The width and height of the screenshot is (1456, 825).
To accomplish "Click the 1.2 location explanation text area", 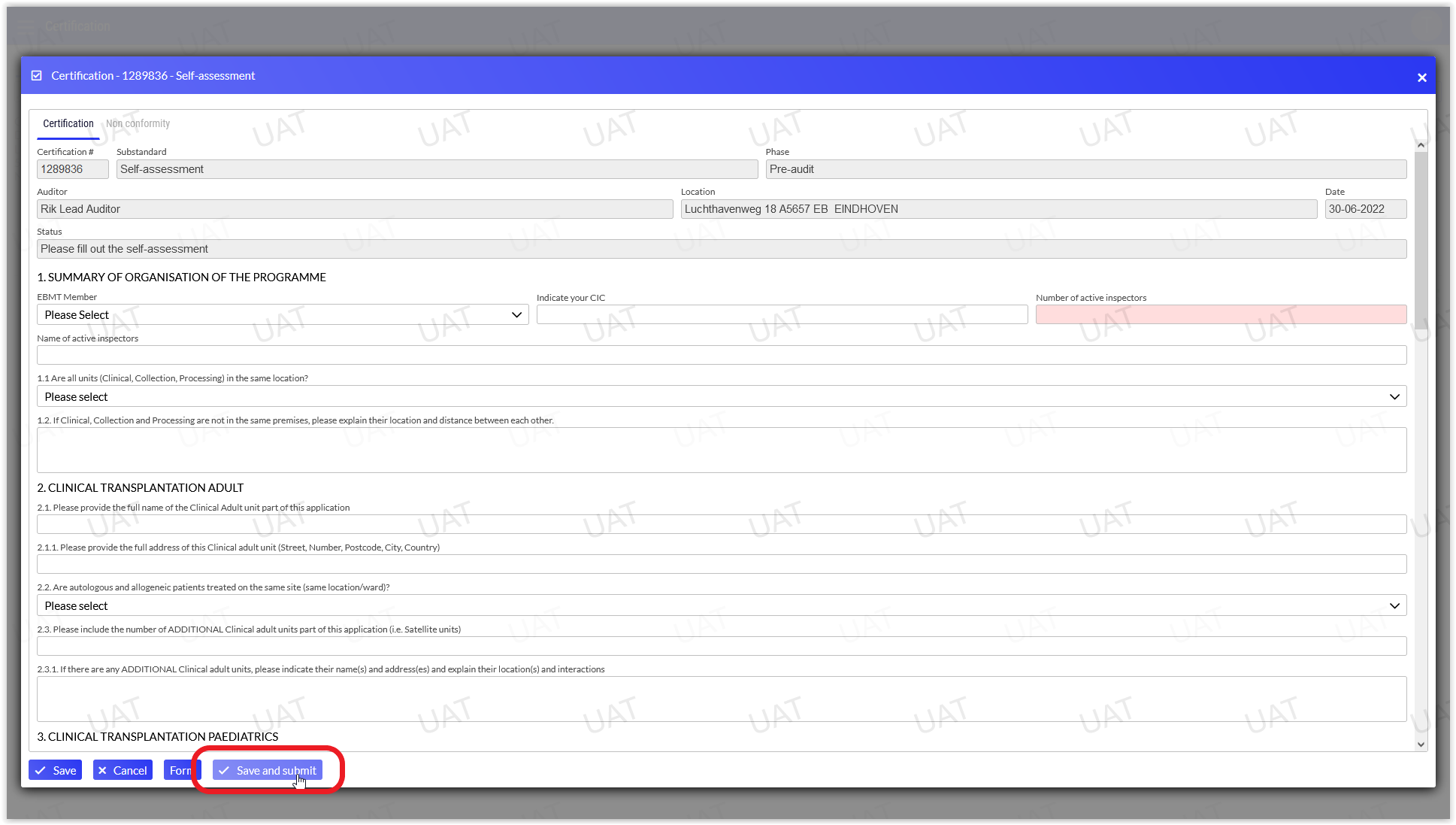I will [x=721, y=450].
